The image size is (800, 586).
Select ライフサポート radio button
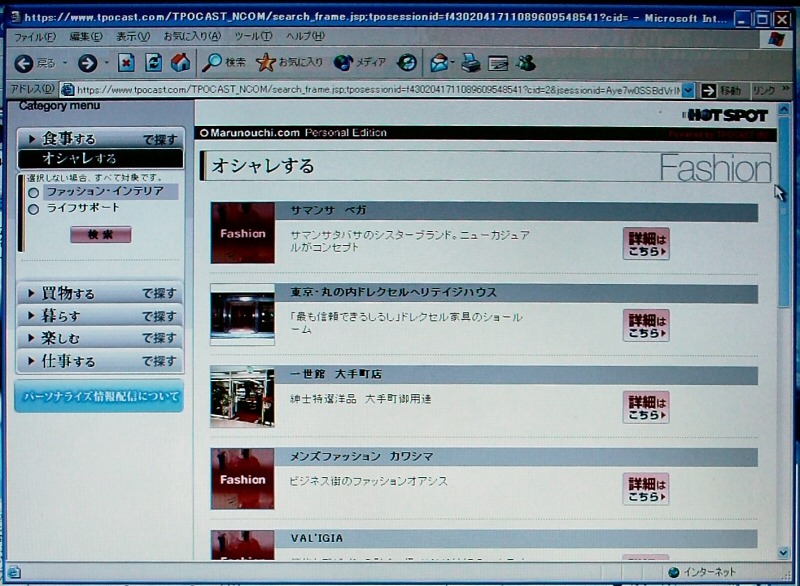34,209
